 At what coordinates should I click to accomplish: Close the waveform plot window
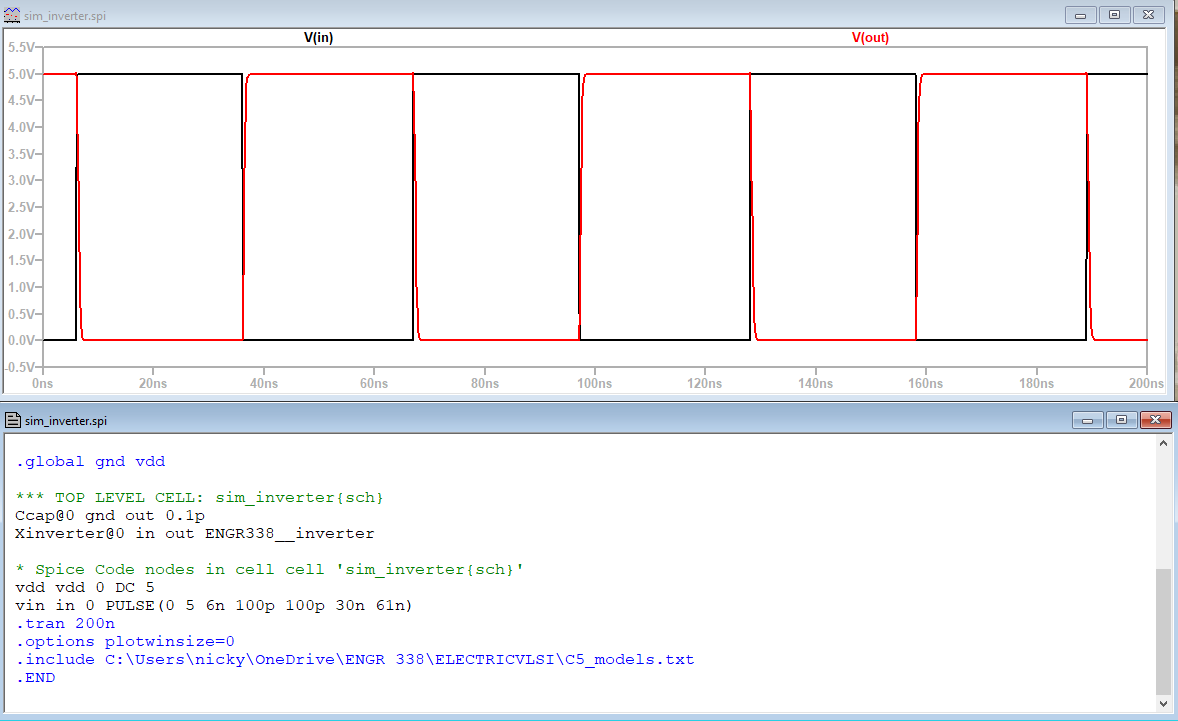click(1149, 15)
